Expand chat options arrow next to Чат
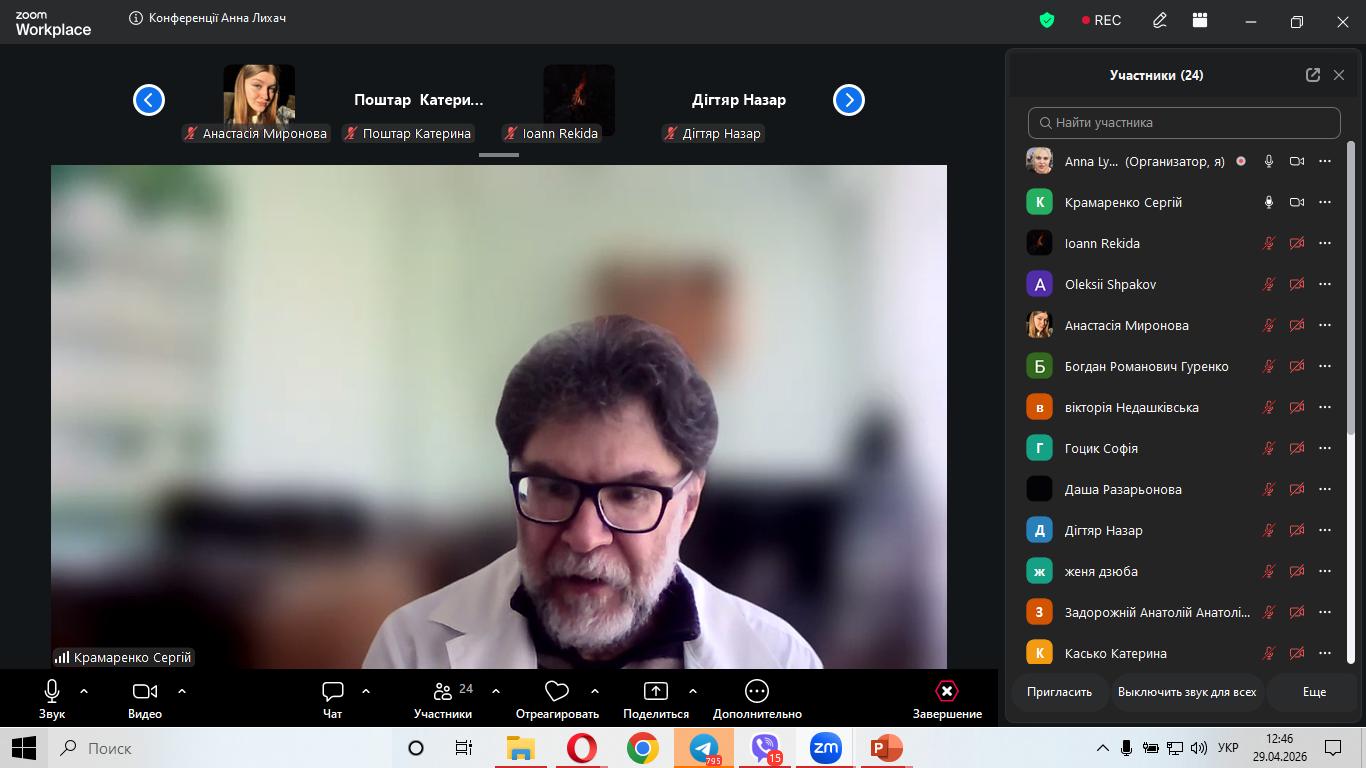Screen dimensions: 1366x768 coord(366,691)
